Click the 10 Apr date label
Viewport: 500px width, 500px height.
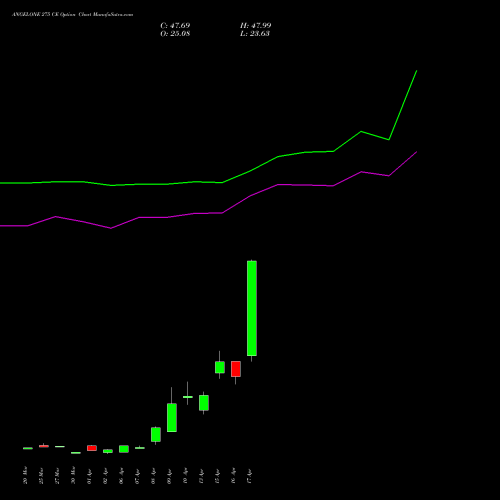[x=185, y=476]
